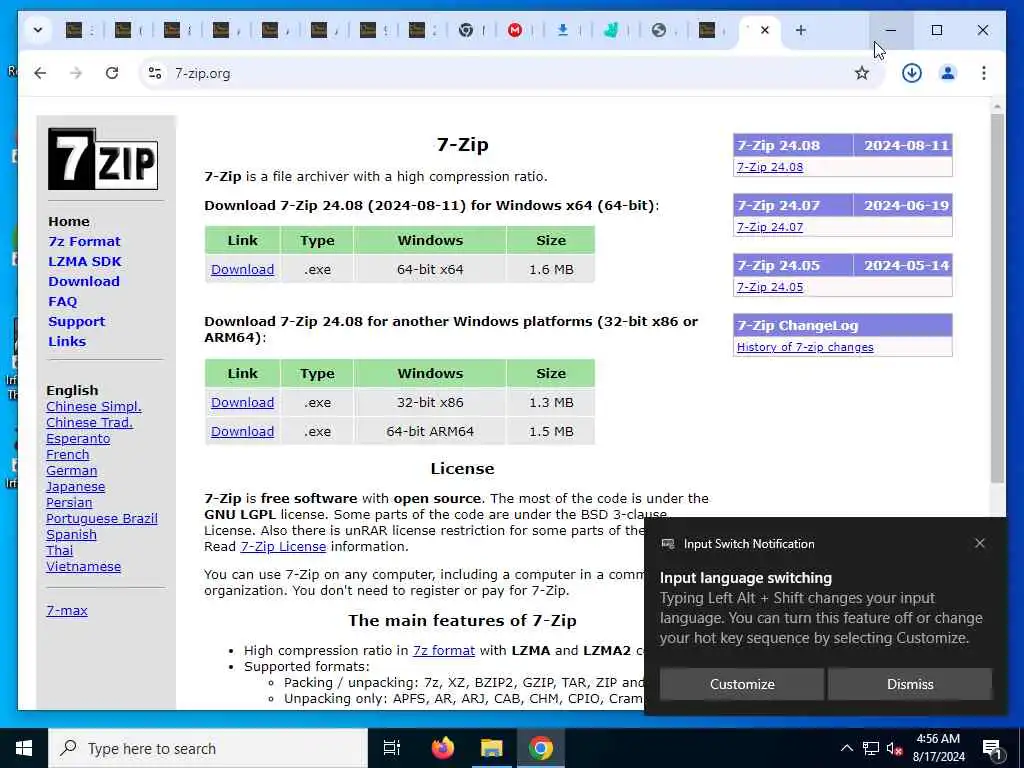This screenshot has width=1024, height=768.
Task: Close the Input Switch Notification
Action: point(980,543)
